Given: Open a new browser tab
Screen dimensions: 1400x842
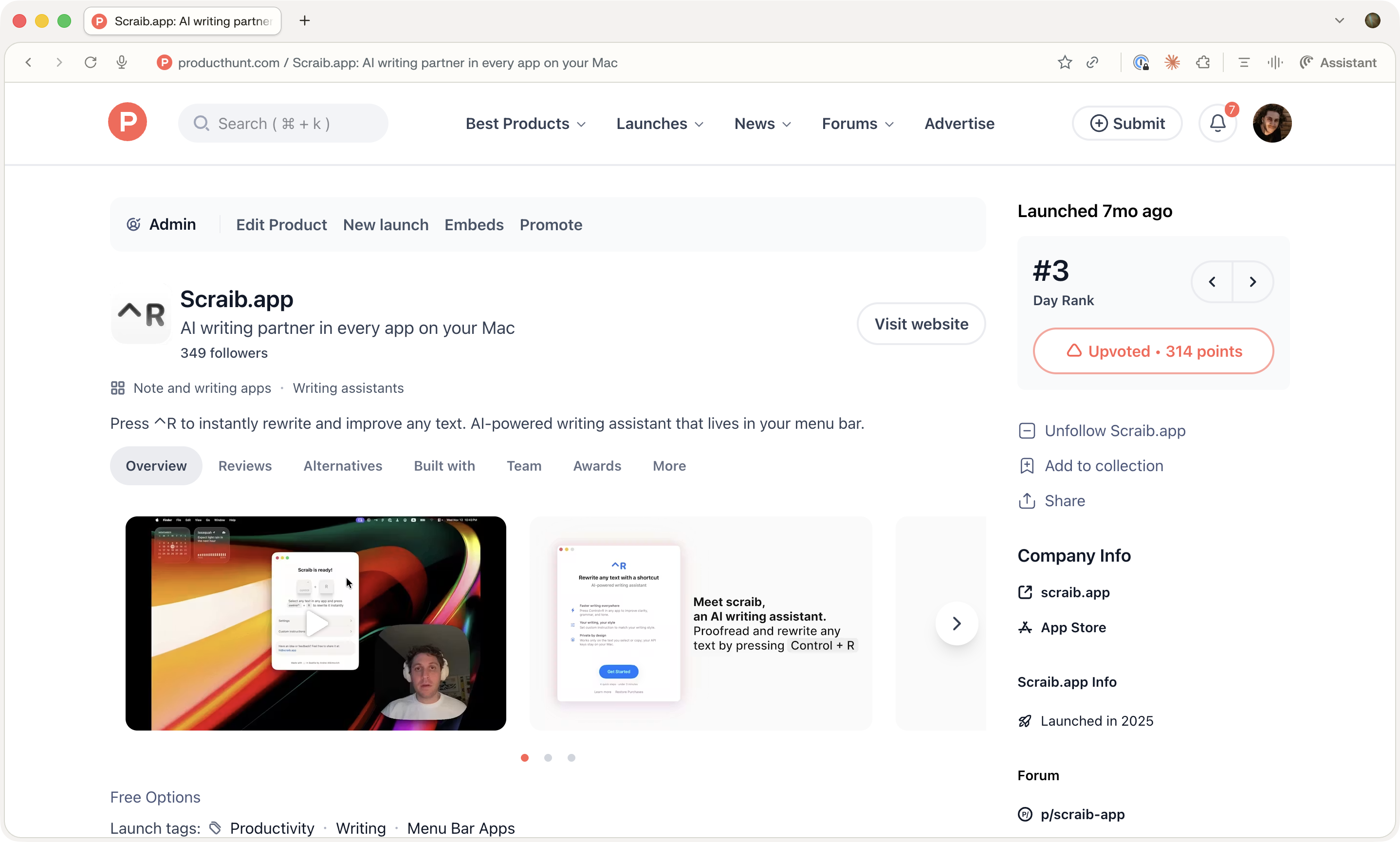Looking at the screenshot, I should click(x=305, y=21).
